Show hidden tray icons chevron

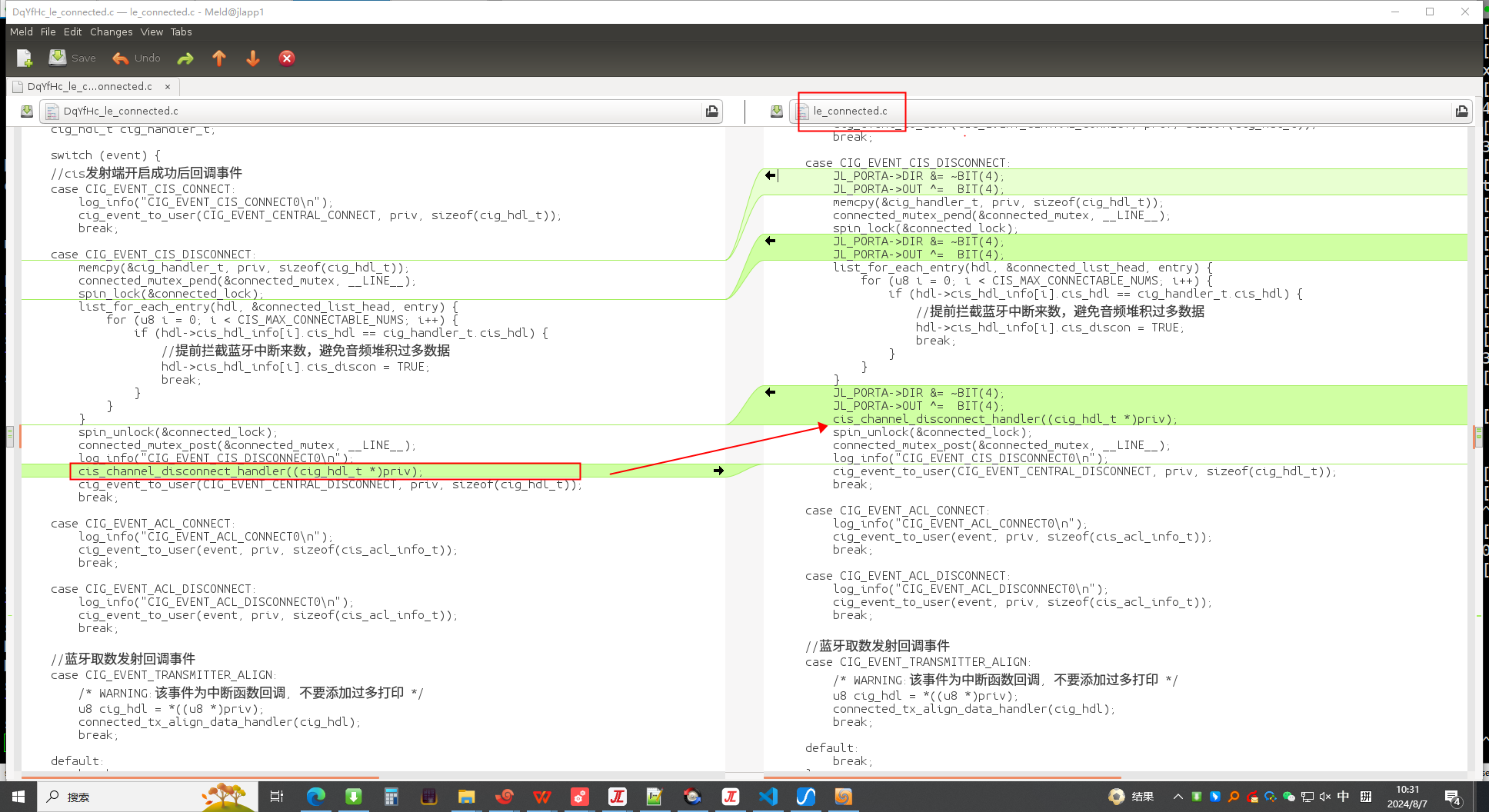tap(1178, 797)
